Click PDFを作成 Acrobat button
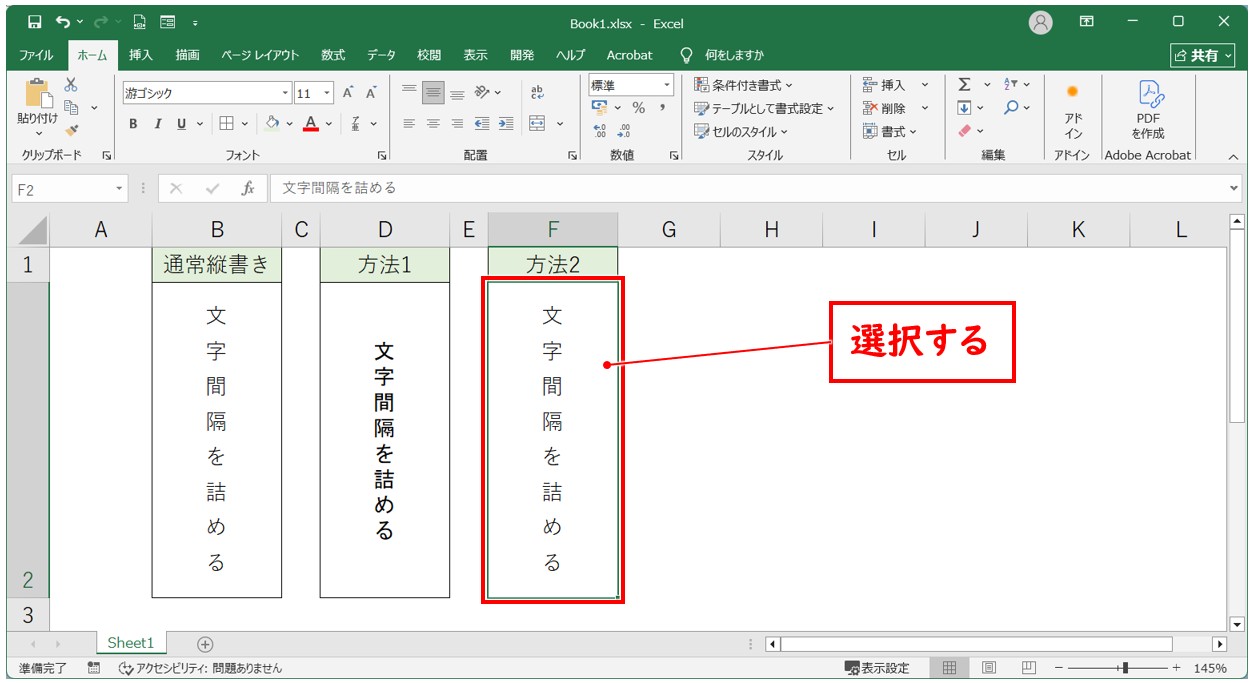The width and height of the screenshot is (1251, 683). tap(1148, 110)
